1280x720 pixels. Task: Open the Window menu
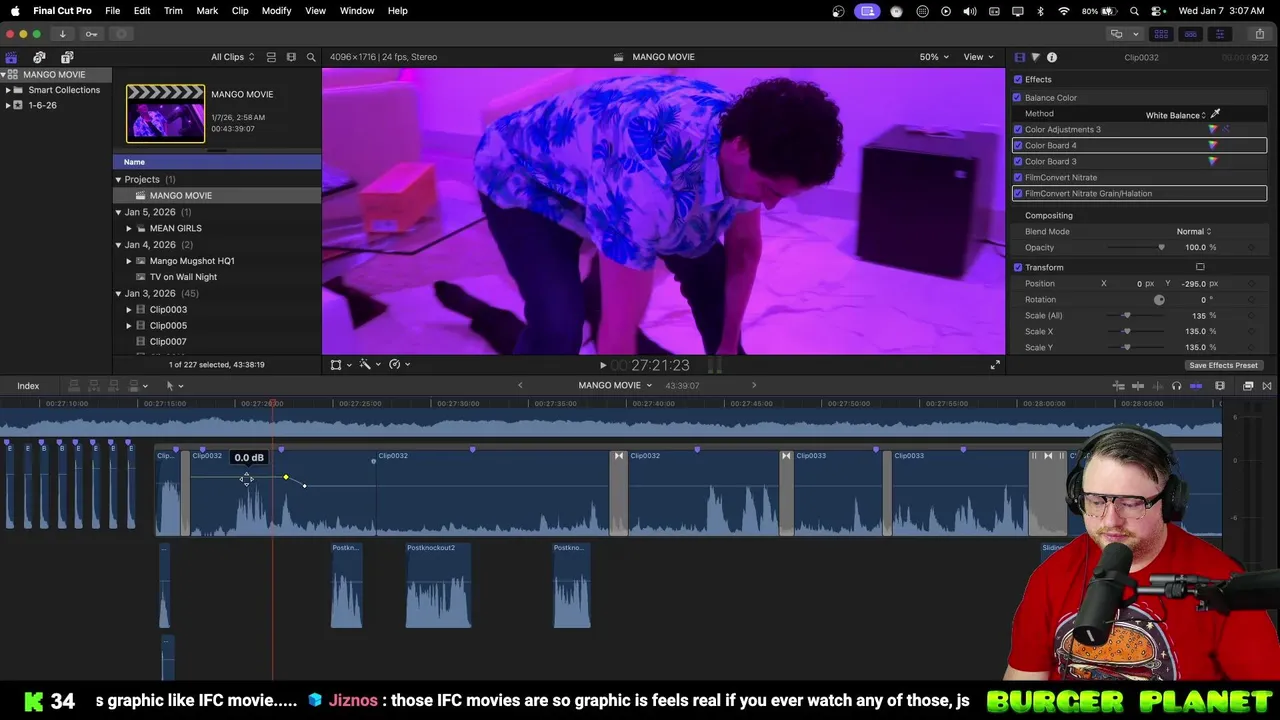coord(357,11)
